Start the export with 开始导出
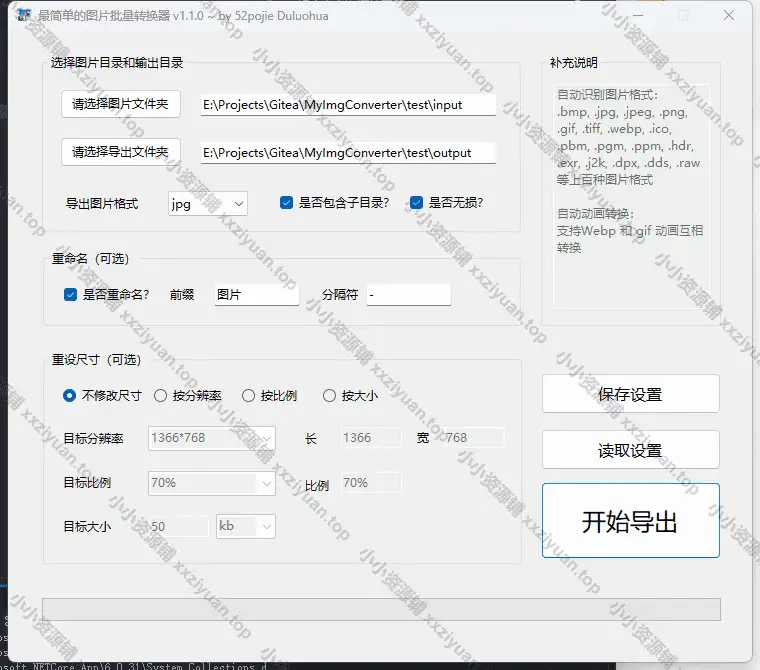This screenshot has height=670, width=760. click(630, 521)
